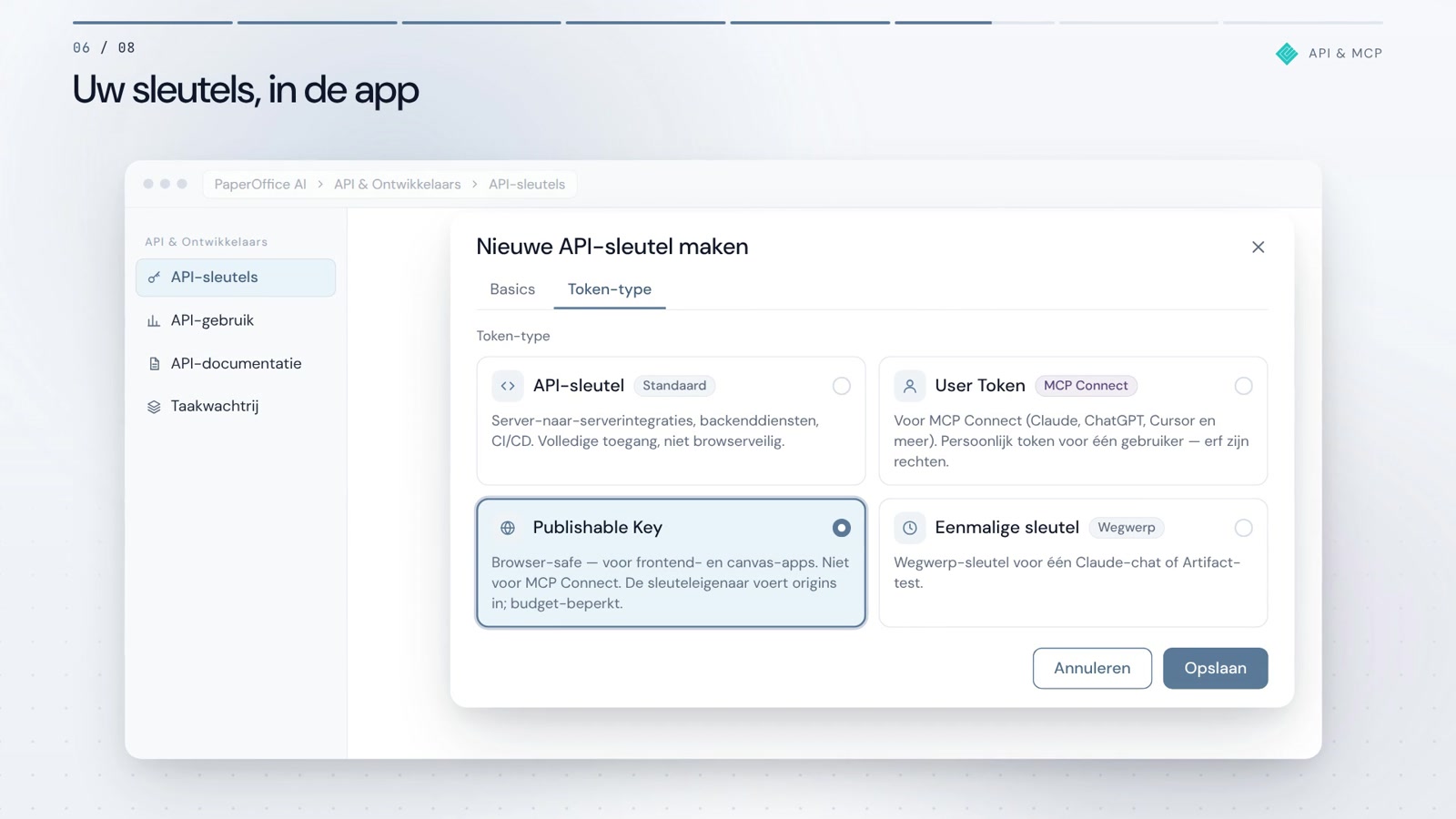Click the 'API & Ontwikkelaars' sidebar header
The height and width of the screenshot is (819, 1456).
click(207, 242)
